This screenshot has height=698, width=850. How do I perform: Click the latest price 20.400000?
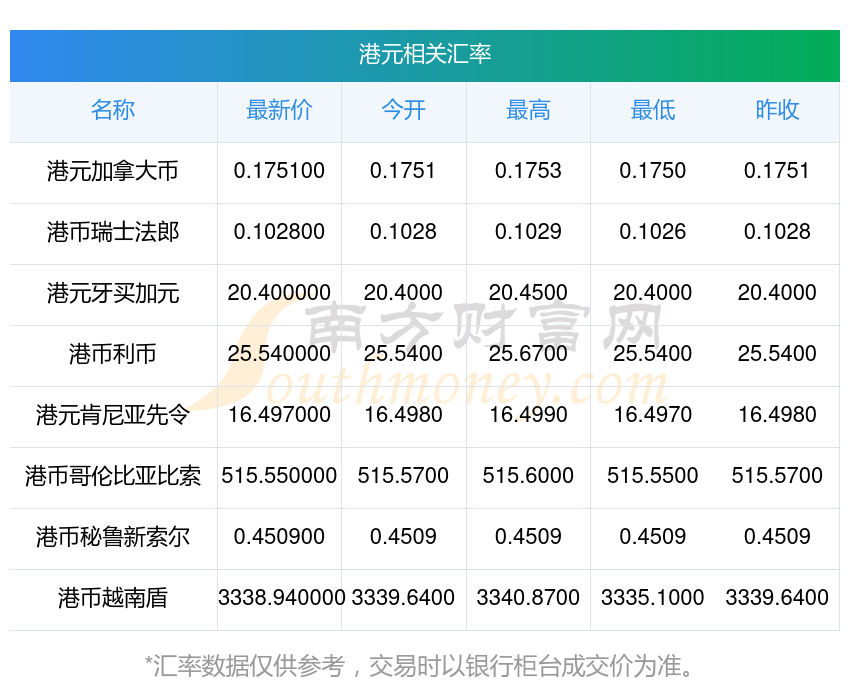point(279,293)
